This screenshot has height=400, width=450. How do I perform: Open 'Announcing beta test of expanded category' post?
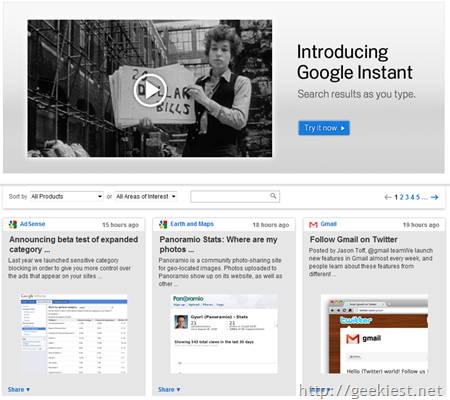(x=73, y=244)
